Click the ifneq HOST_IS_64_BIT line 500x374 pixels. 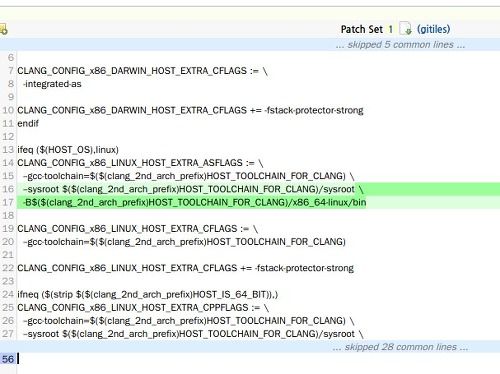[148, 294]
